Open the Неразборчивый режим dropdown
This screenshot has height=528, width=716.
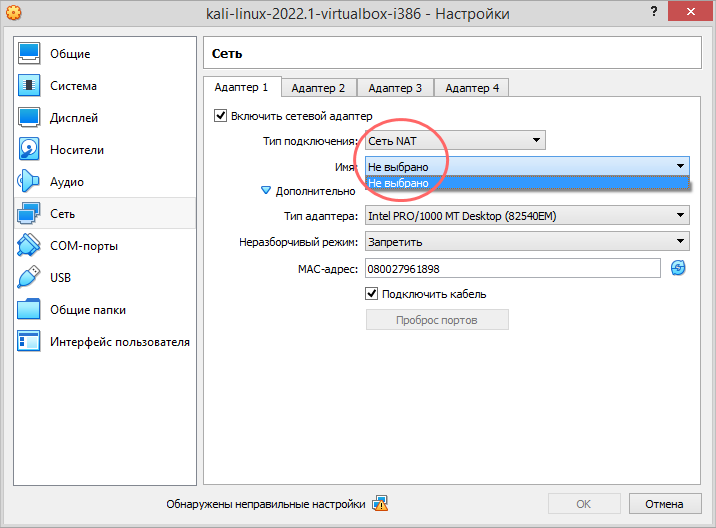[527, 242]
